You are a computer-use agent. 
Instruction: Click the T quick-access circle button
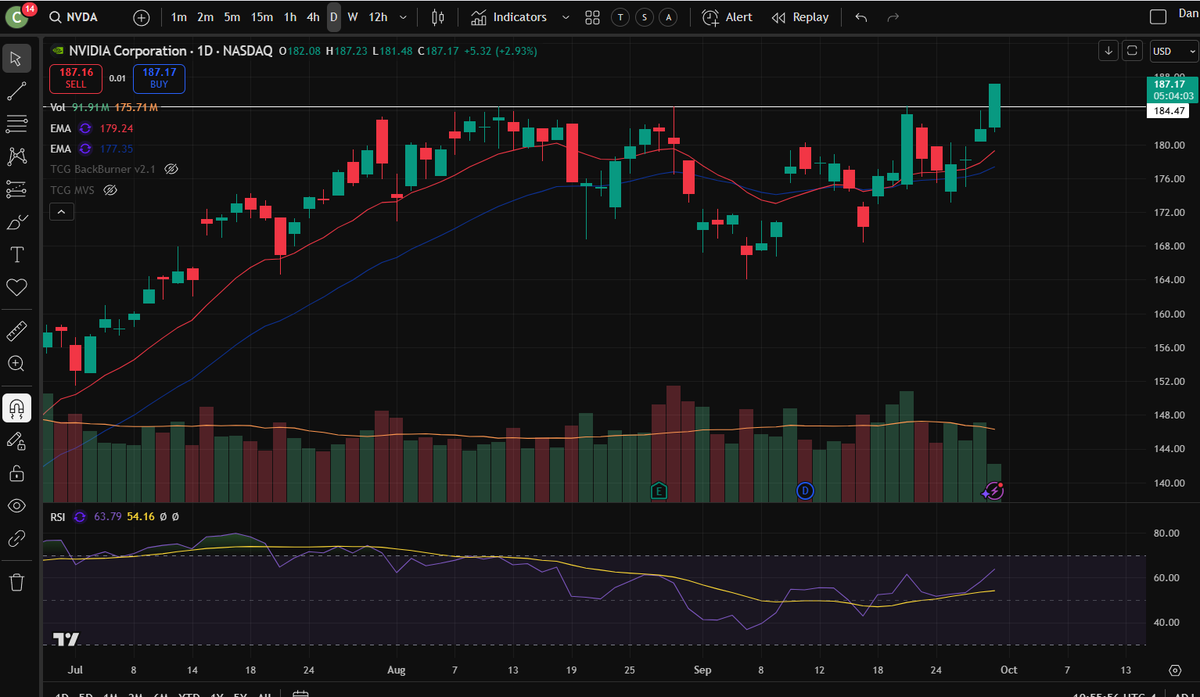(x=622, y=18)
